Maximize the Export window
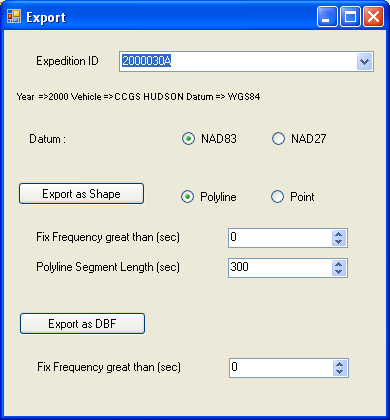390x420 pixels. (x=350, y=16)
